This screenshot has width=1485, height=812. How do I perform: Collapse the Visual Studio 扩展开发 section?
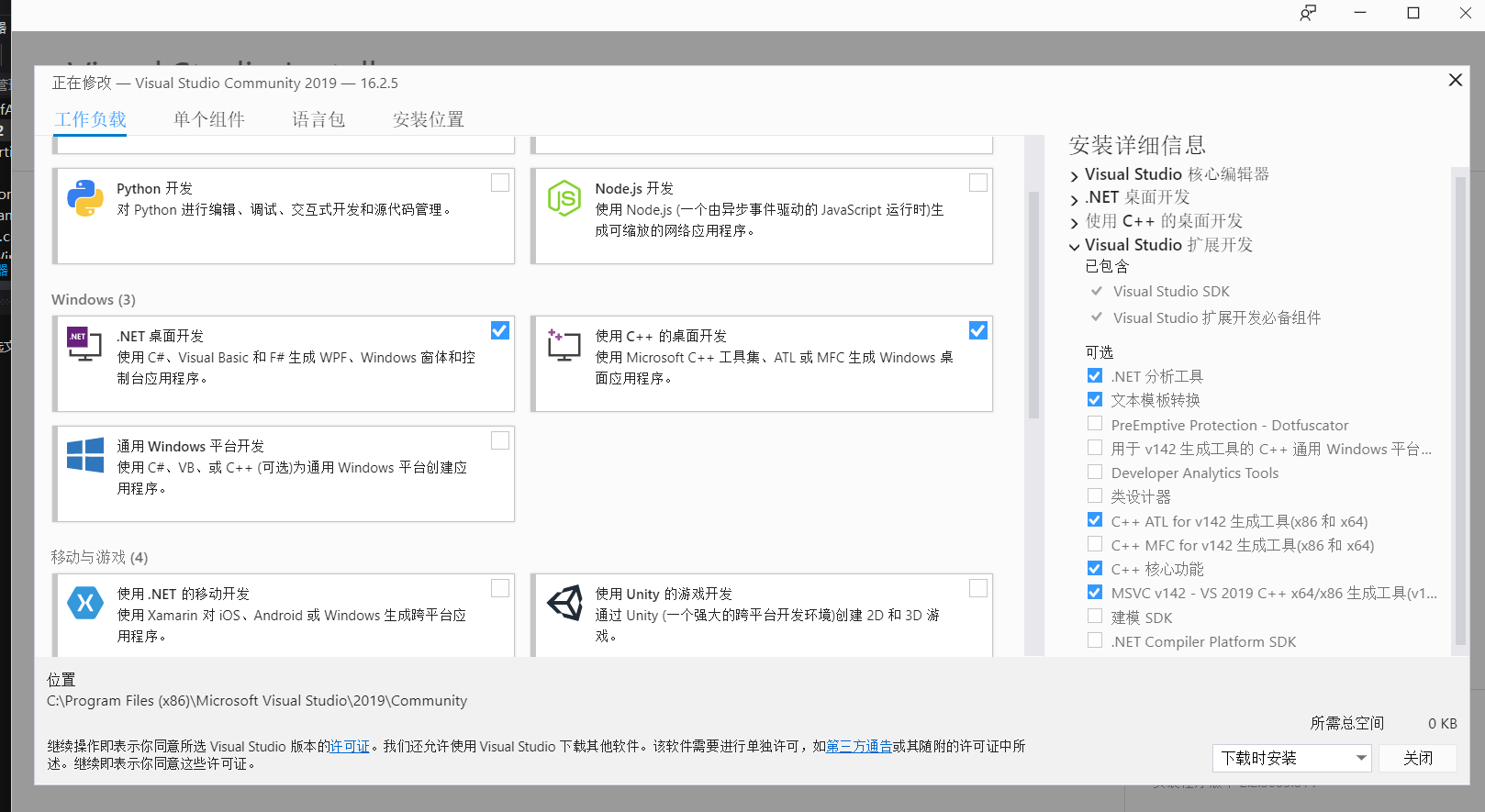coord(1075,246)
